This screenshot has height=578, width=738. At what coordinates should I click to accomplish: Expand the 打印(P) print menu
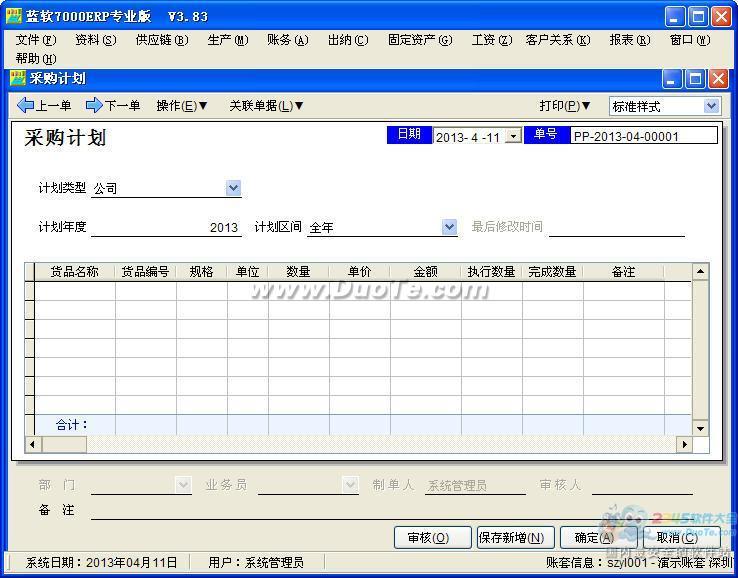pos(565,106)
